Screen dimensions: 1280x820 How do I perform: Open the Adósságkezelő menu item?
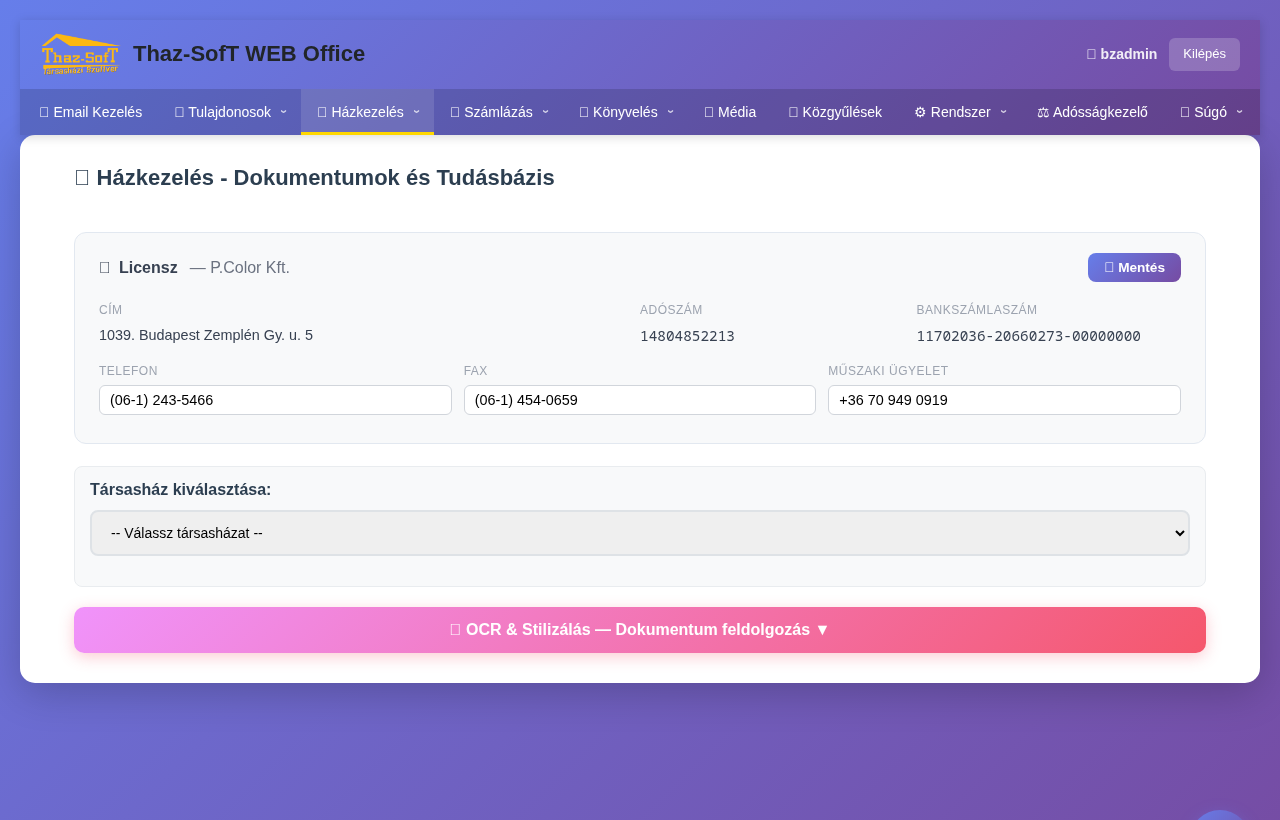(x=1092, y=112)
